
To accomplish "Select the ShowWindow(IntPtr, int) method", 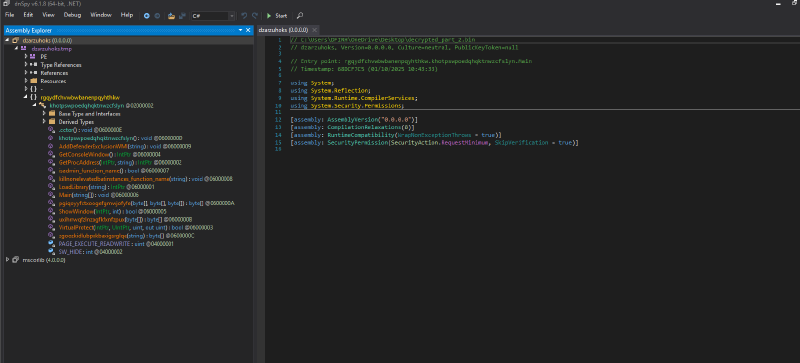I will pyautogui.click(x=113, y=211).
